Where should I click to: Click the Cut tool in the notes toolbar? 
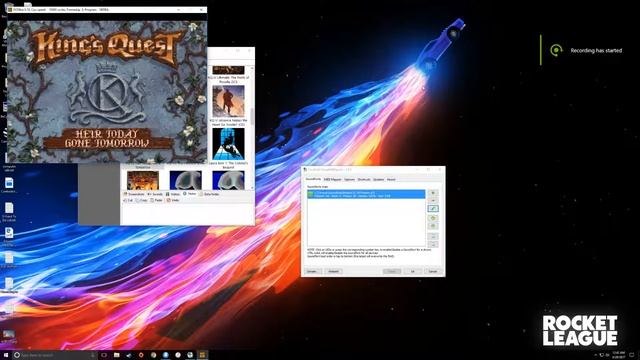(128, 200)
